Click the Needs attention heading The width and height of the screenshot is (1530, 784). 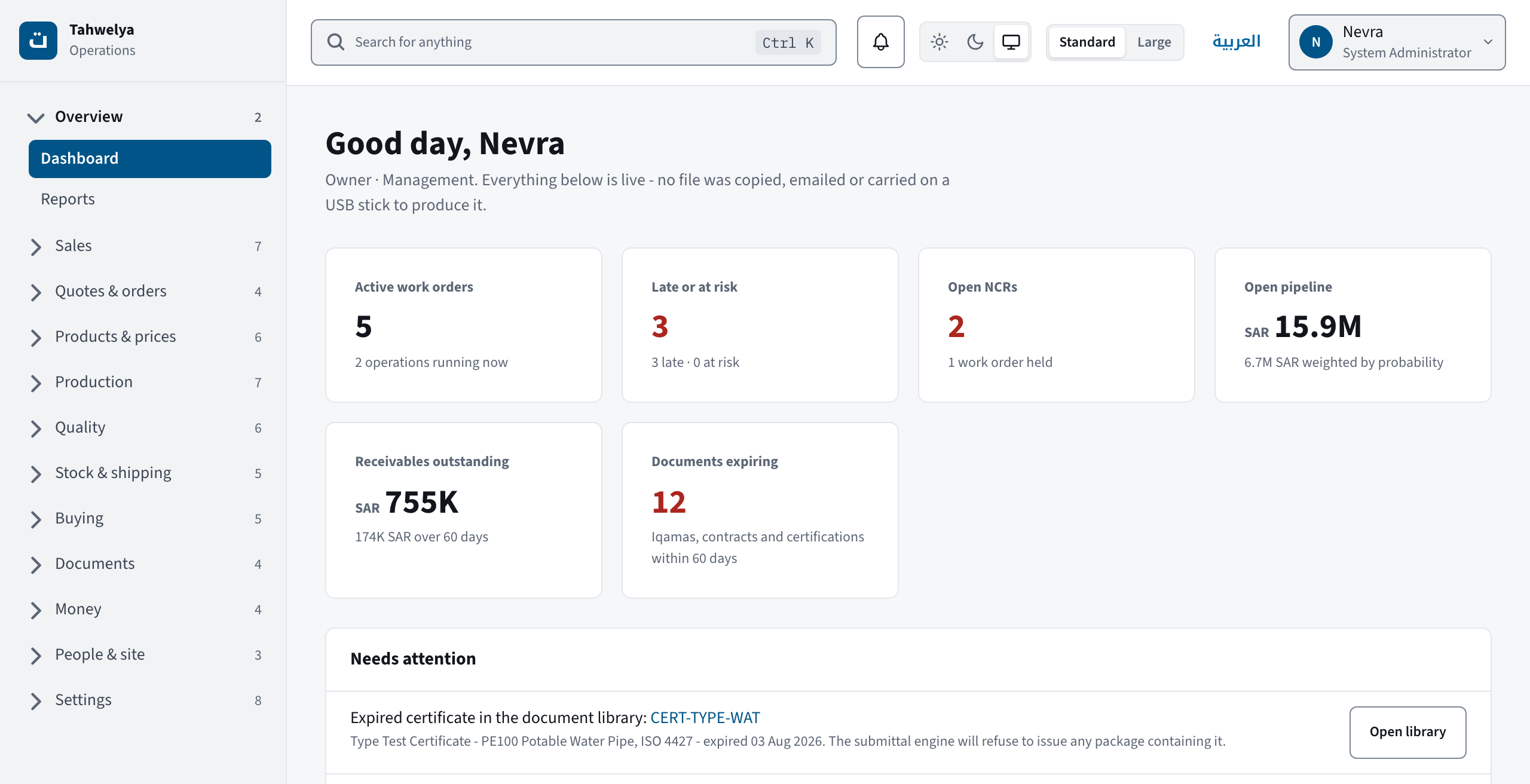click(x=413, y=659)
